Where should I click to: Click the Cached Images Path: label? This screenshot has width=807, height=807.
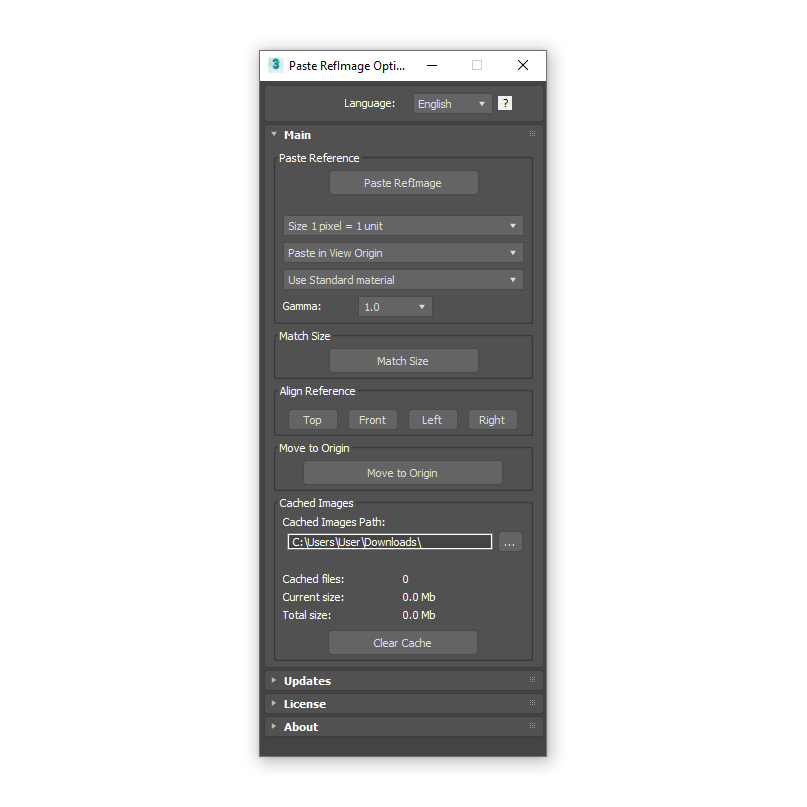(x=334, y=522)
